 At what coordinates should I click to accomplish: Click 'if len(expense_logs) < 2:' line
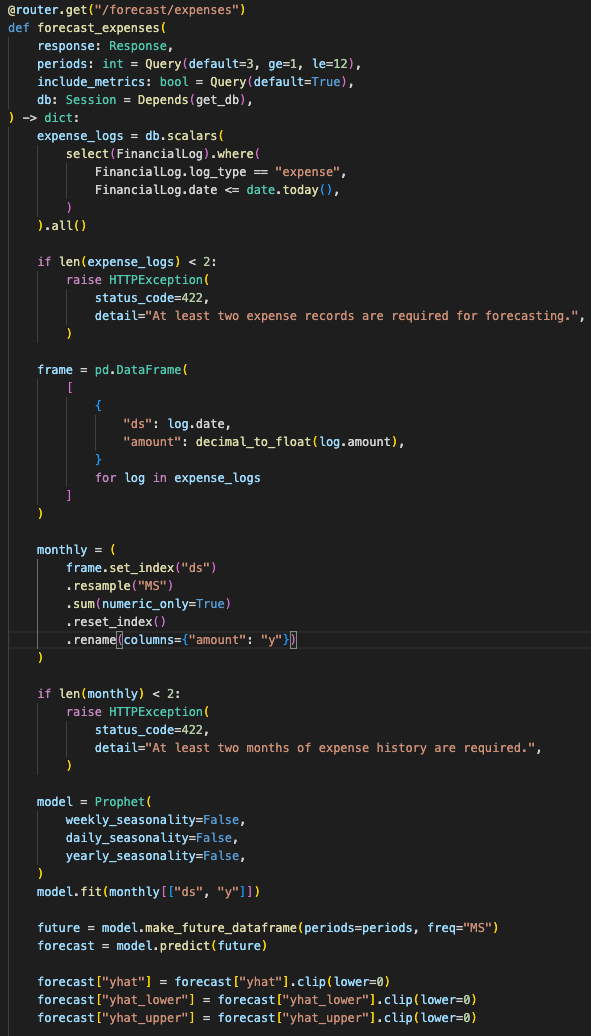pyautogui.click(x=127, y=262)
